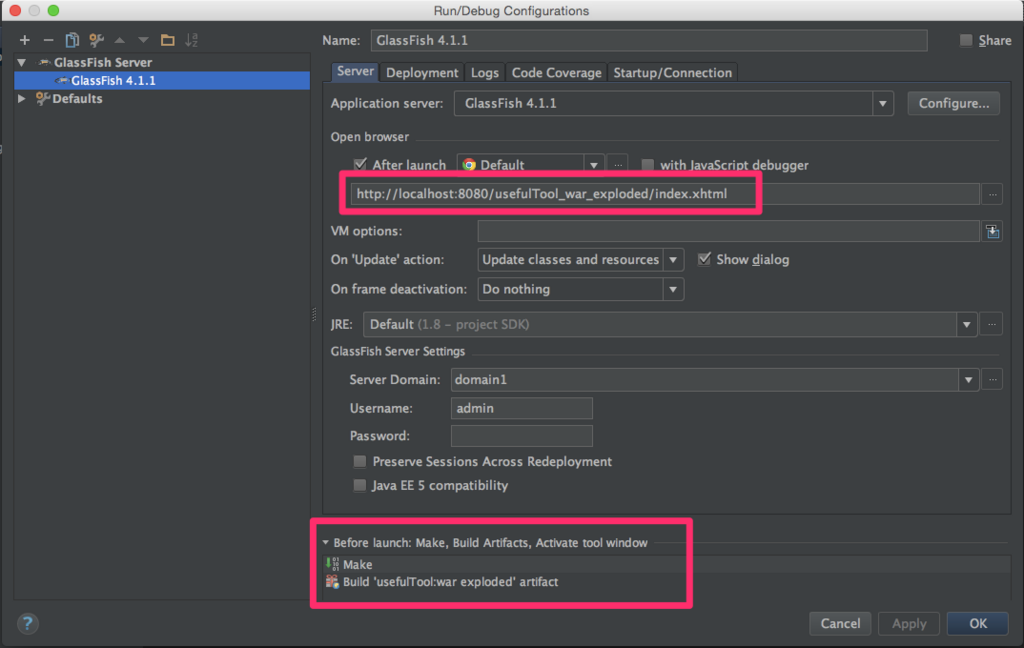1024x648 pixels.
Task: Copy the selected configuration
Action: [72, 40]
